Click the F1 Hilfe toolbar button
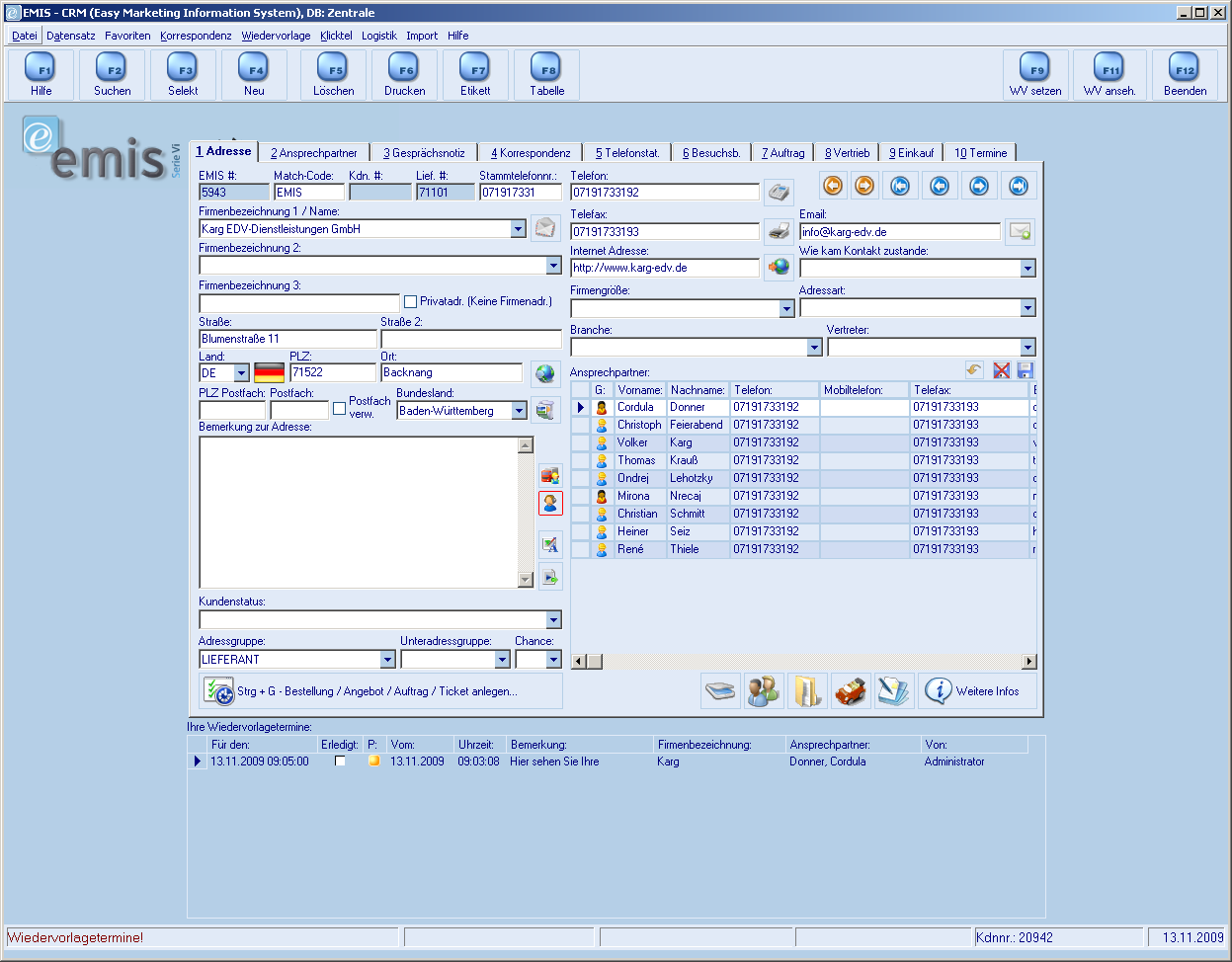 point(41,75)
